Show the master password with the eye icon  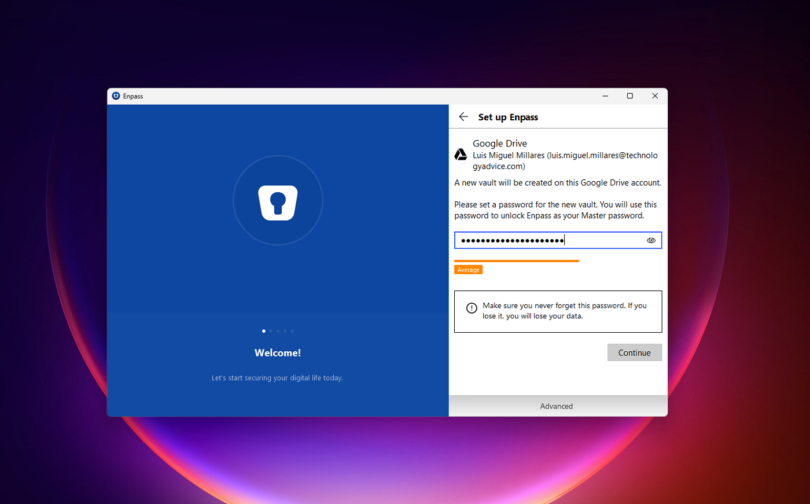point(651,240)
